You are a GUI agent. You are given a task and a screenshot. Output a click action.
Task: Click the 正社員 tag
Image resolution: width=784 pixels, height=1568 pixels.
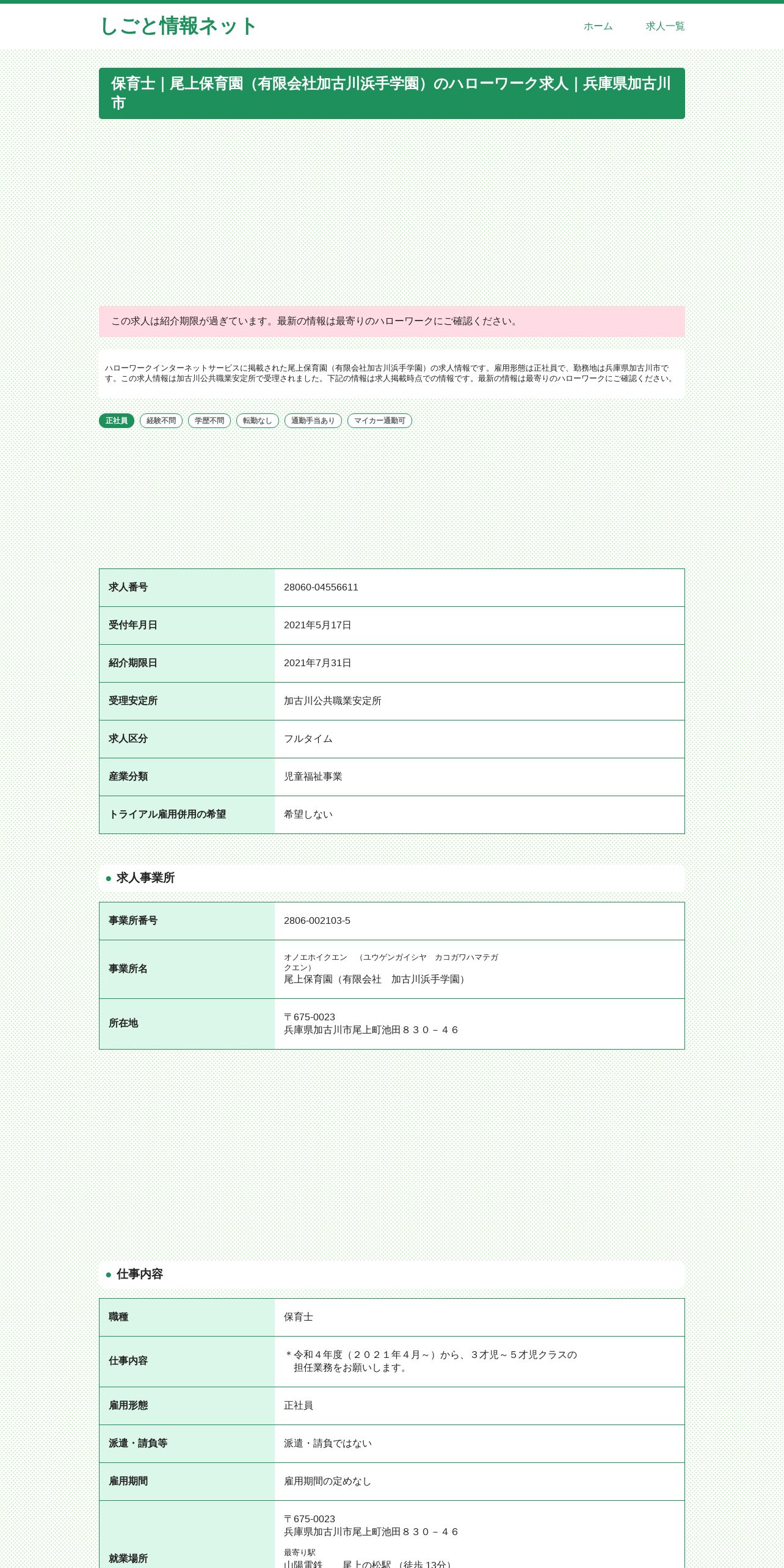click(117, 421)
